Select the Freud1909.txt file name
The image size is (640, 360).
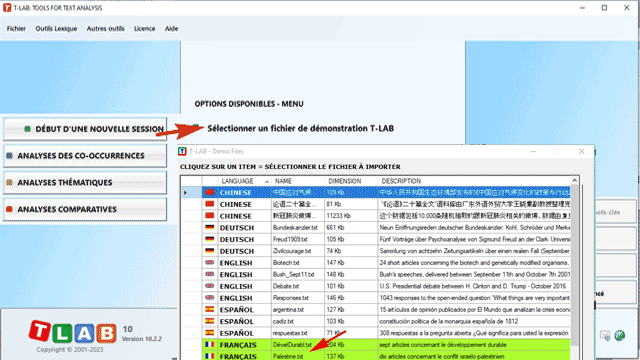click(x=290, y=240)
